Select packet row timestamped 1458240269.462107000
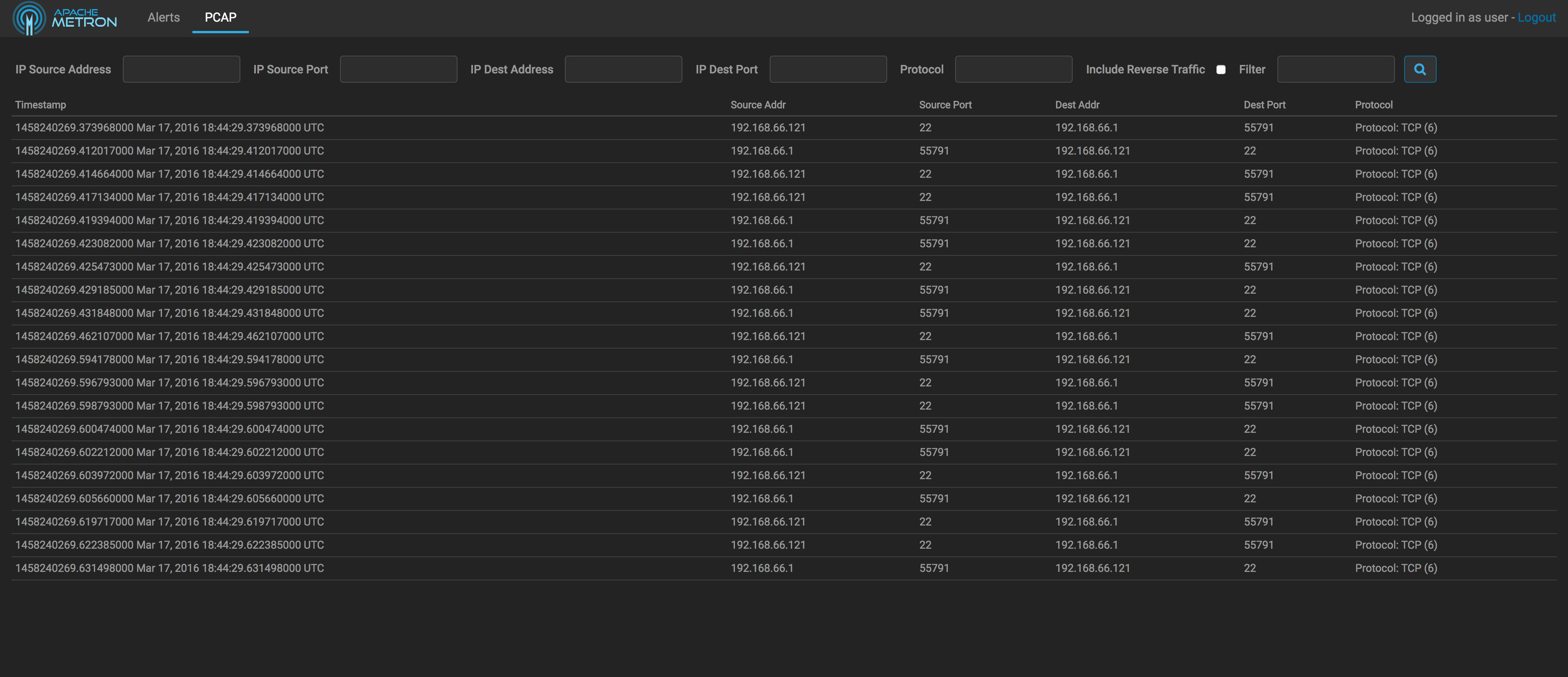1568x677 pixels. pyautogui.click(x=169, y=336)
